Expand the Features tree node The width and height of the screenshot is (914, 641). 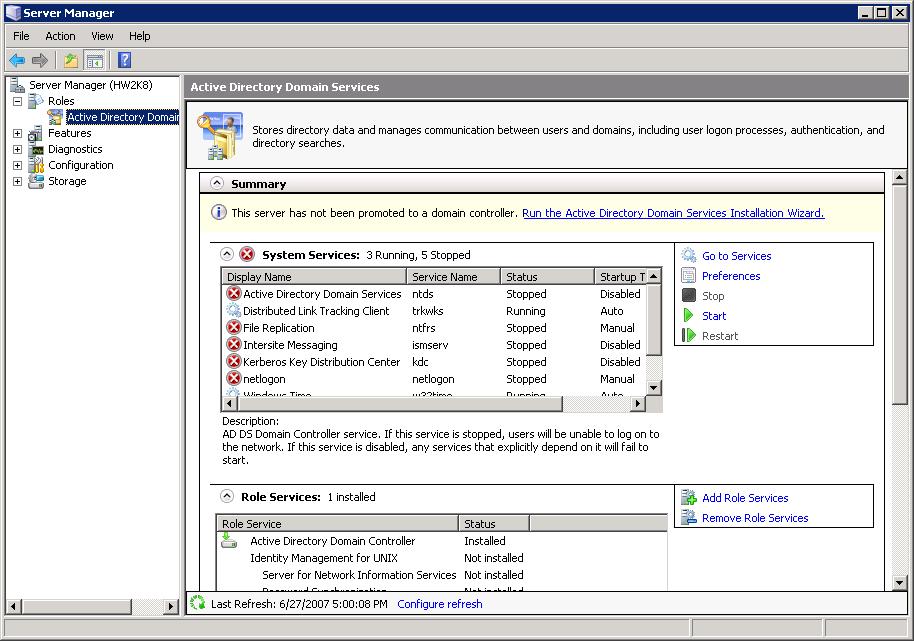point(17,133)
